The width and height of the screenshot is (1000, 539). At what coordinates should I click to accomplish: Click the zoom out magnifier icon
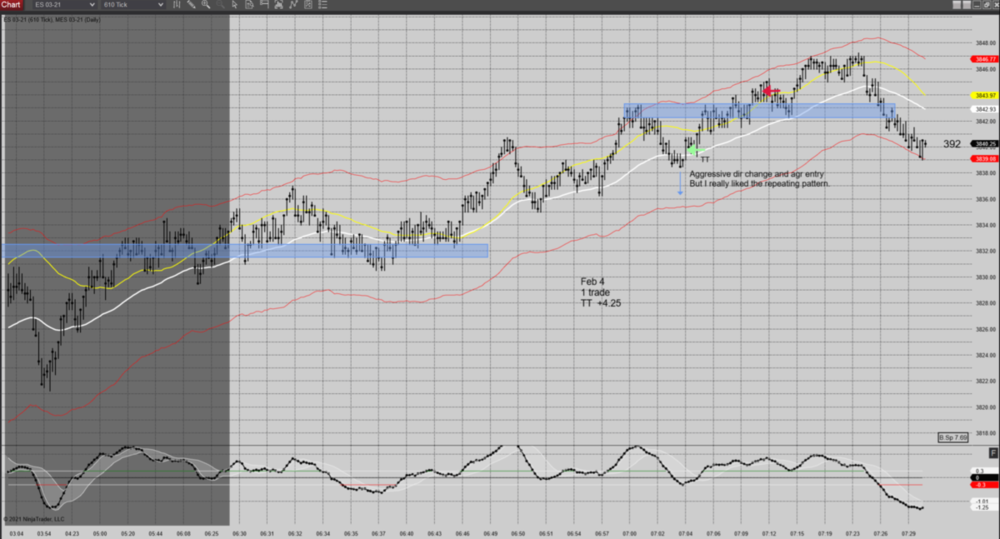point(219,5)
